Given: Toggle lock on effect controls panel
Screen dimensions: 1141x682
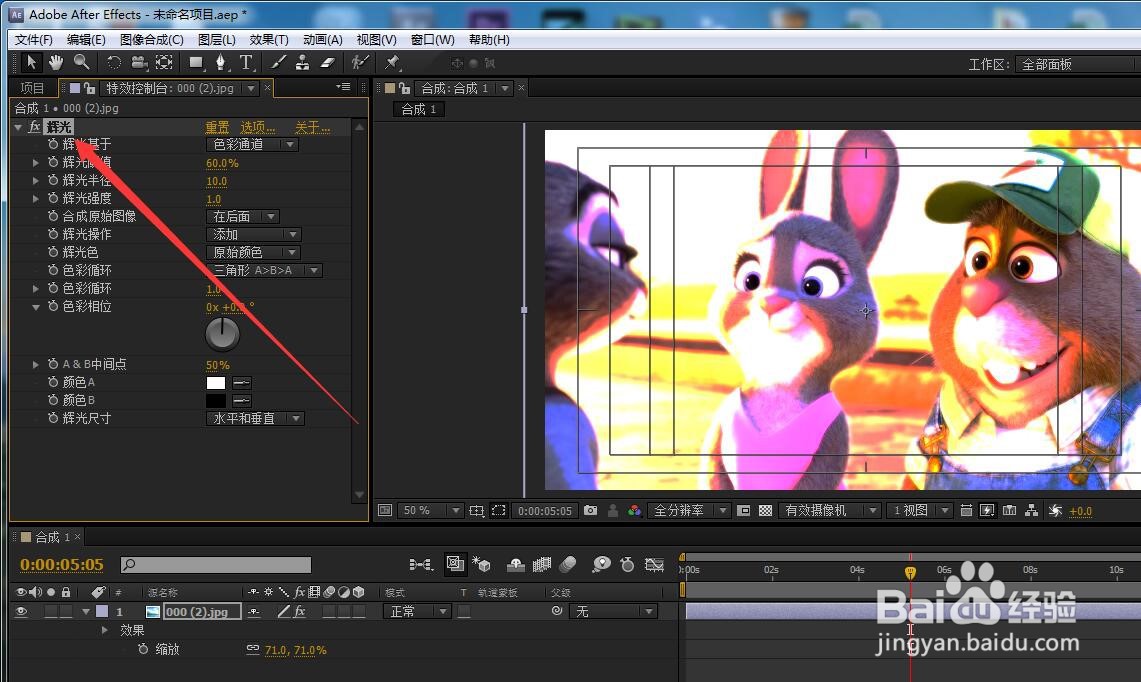Looking at the screenshot, I should point(90,88).
